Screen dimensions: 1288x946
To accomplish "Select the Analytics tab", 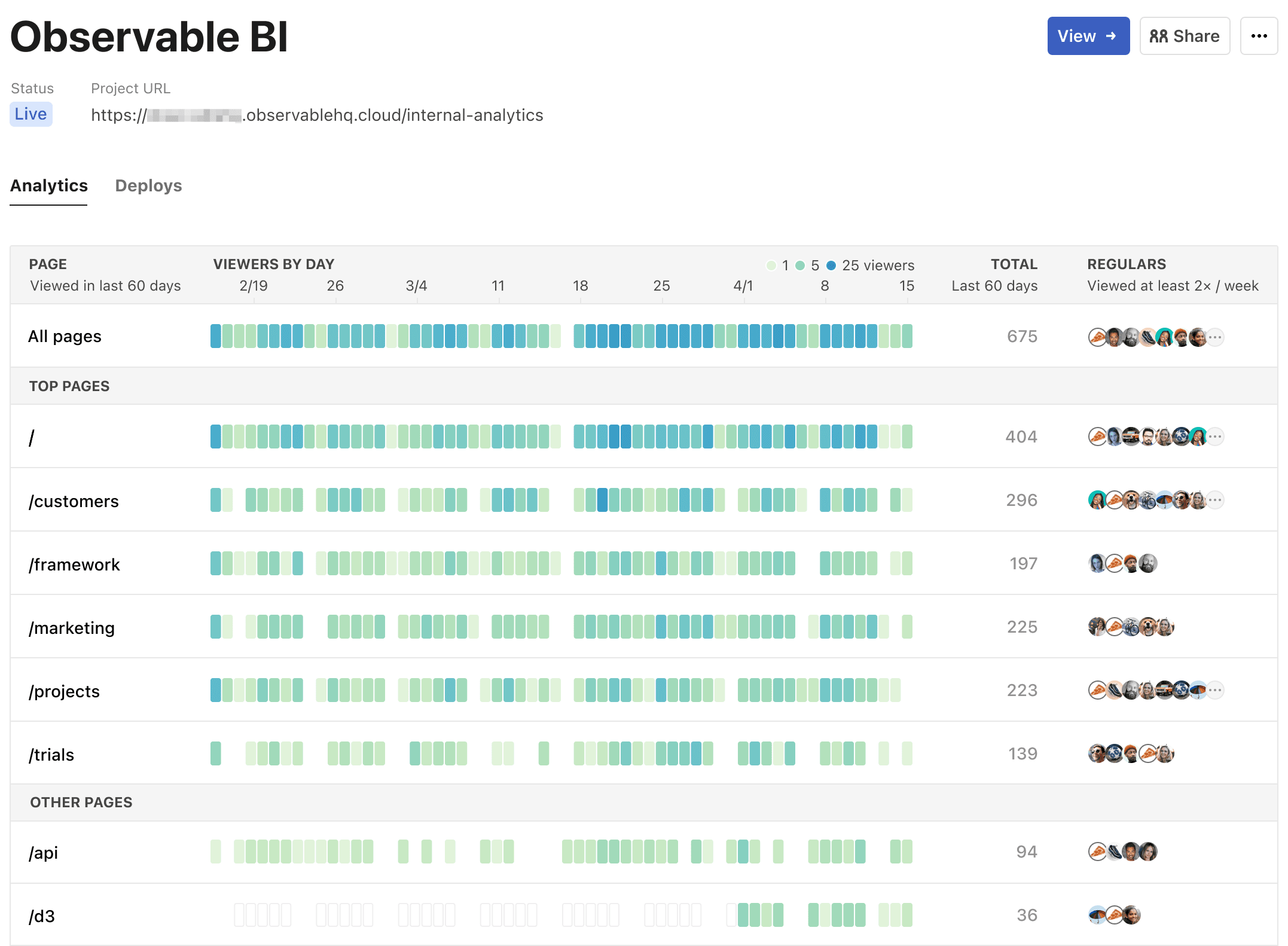I will coord(48,186).
